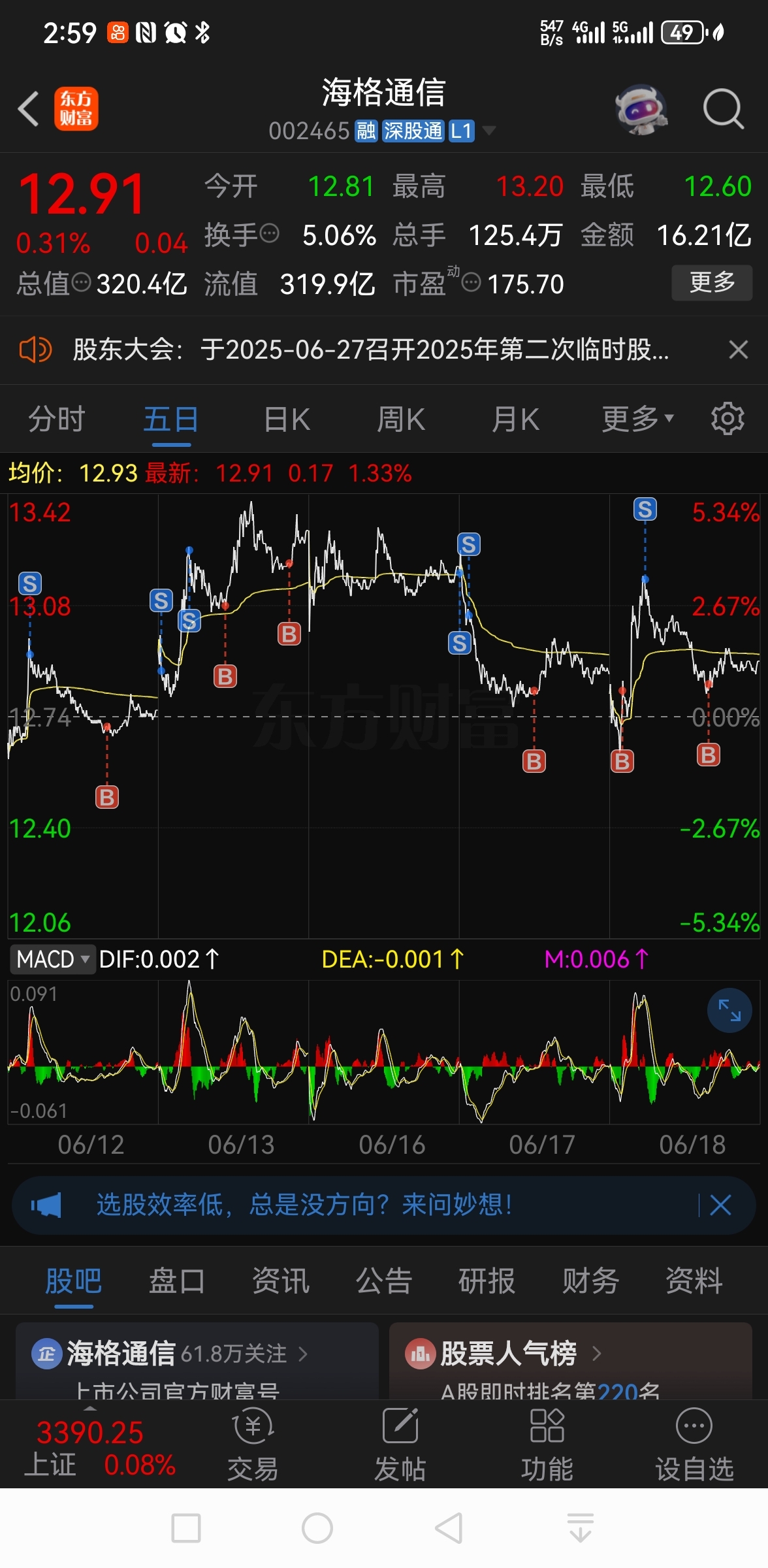Open the MACD indicator dropdown
This screenshot has width=768, height=1568.
tap(53, 959)
